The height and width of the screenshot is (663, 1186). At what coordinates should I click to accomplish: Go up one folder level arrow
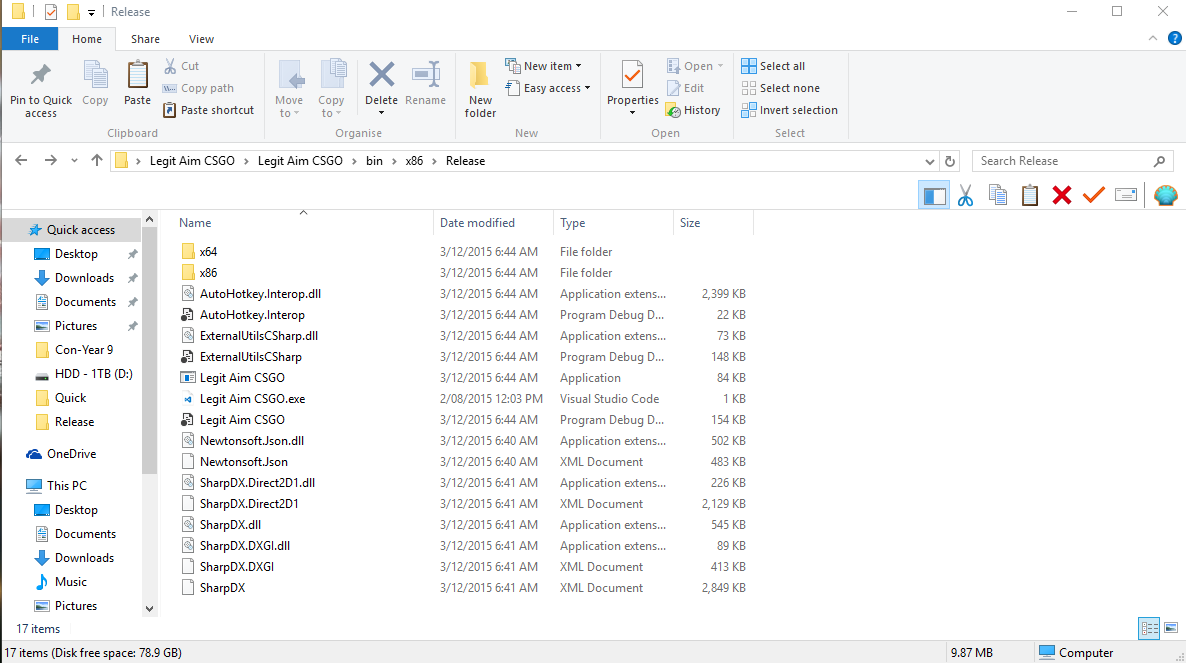tap(97, 160)
